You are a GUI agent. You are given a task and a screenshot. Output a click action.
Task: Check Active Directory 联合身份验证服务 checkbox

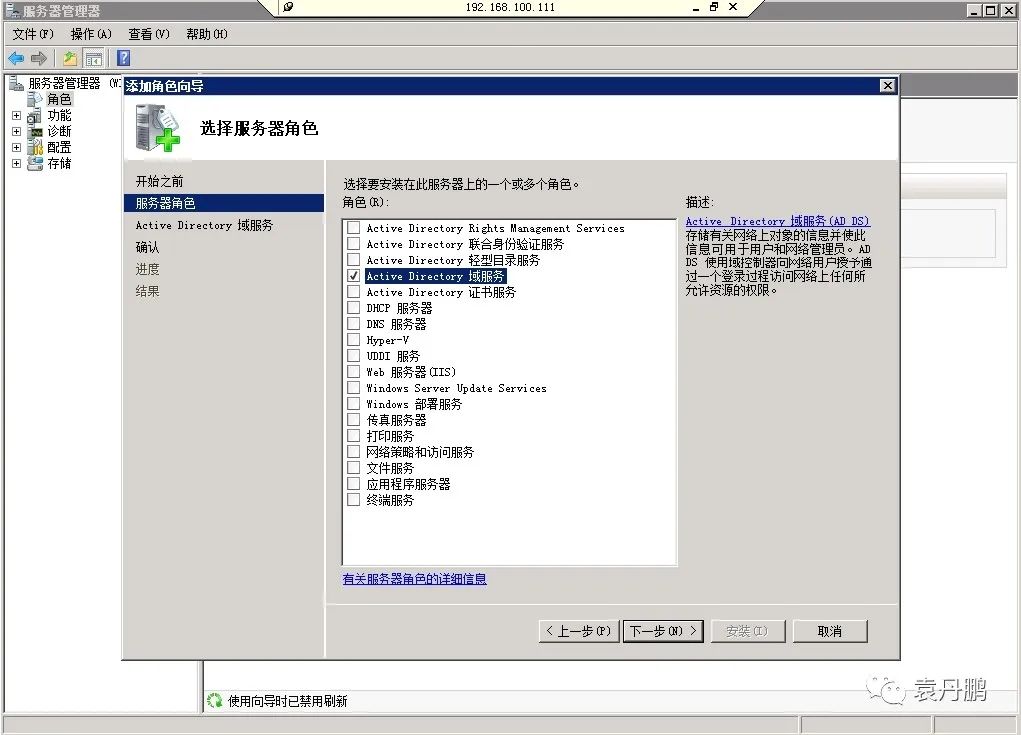click(354, 244)
